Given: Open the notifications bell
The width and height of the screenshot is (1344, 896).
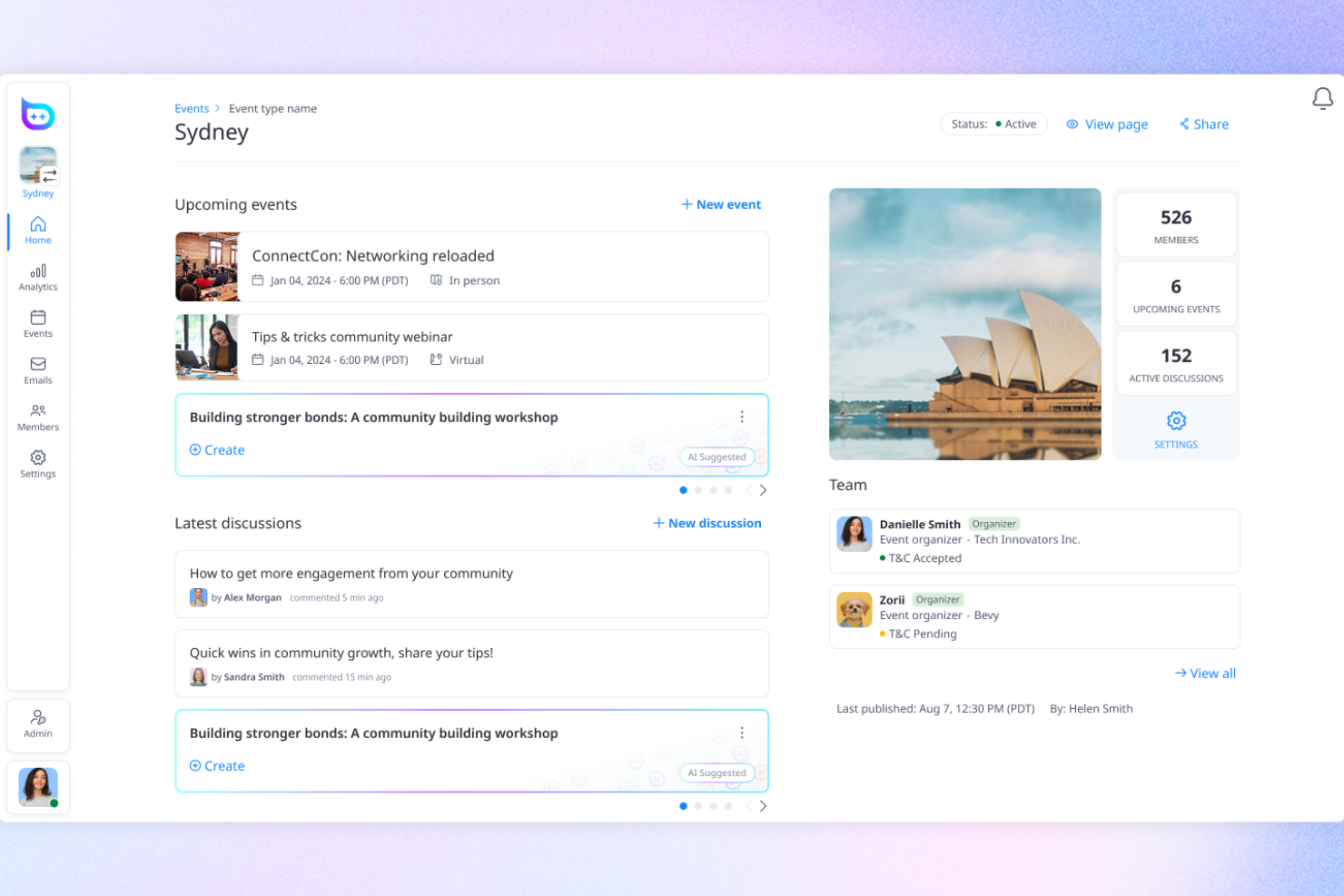Looking at the screenshot, I should coord(1323,99).
